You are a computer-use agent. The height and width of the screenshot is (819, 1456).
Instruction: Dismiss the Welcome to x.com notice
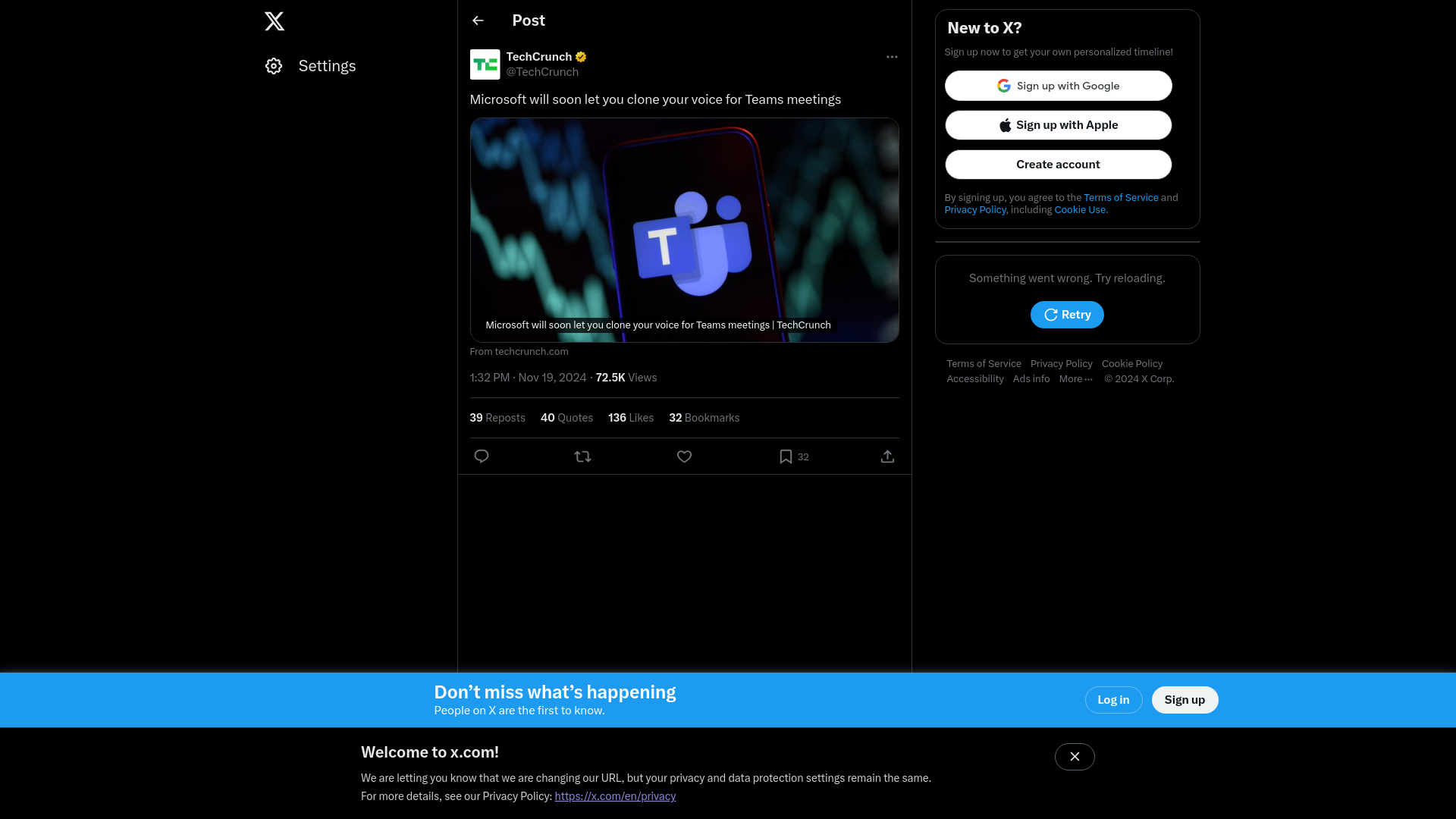pyautogui.click(x=1075, y=757)
